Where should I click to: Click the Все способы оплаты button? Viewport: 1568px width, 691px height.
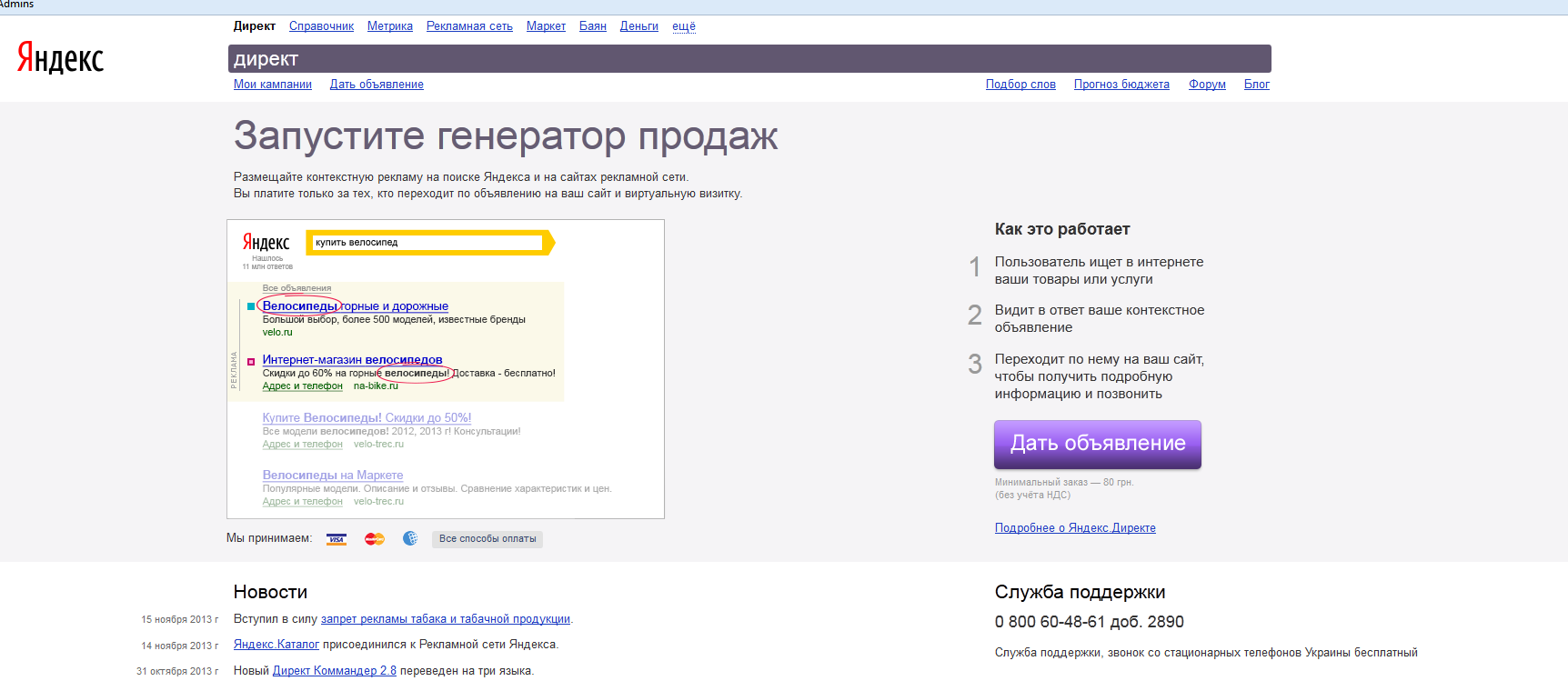[487, 539]
